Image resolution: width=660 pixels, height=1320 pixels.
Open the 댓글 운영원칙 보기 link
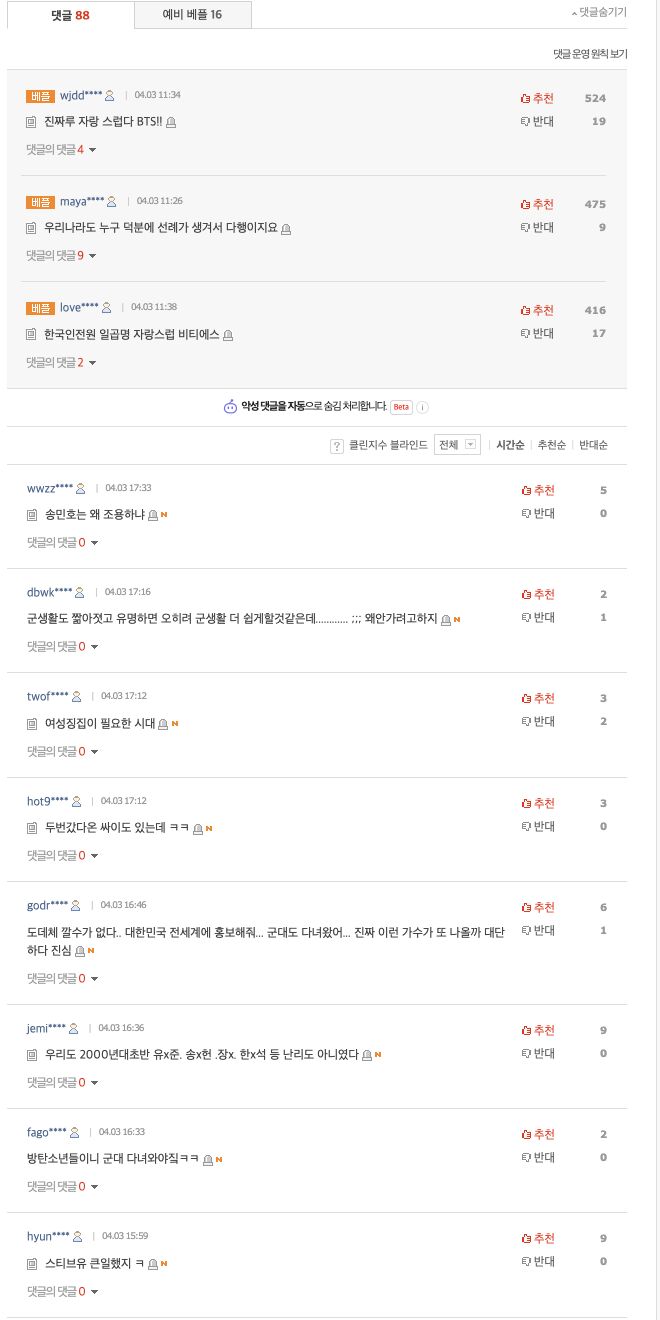point(590,54)
